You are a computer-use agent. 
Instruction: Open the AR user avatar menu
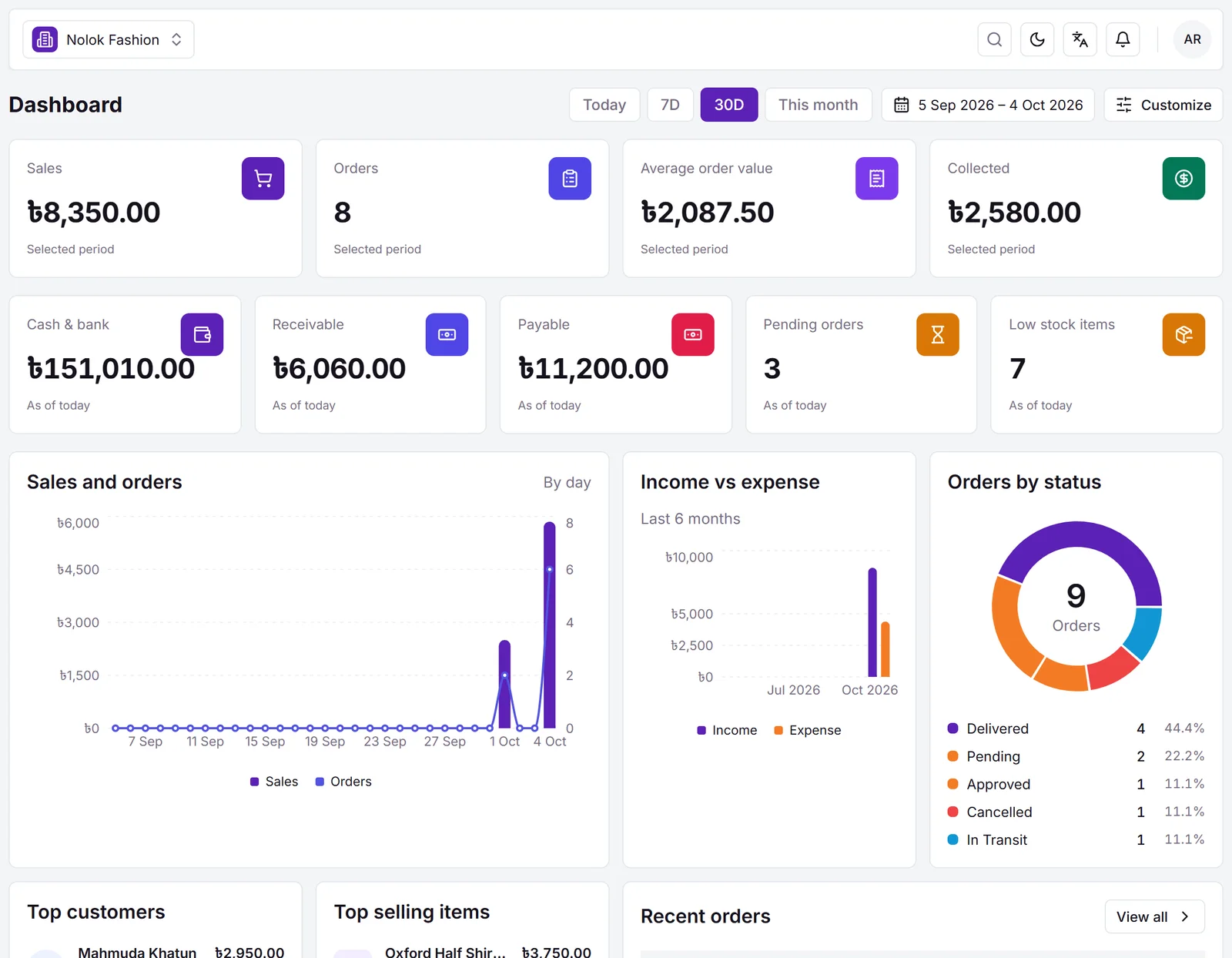1192,39
